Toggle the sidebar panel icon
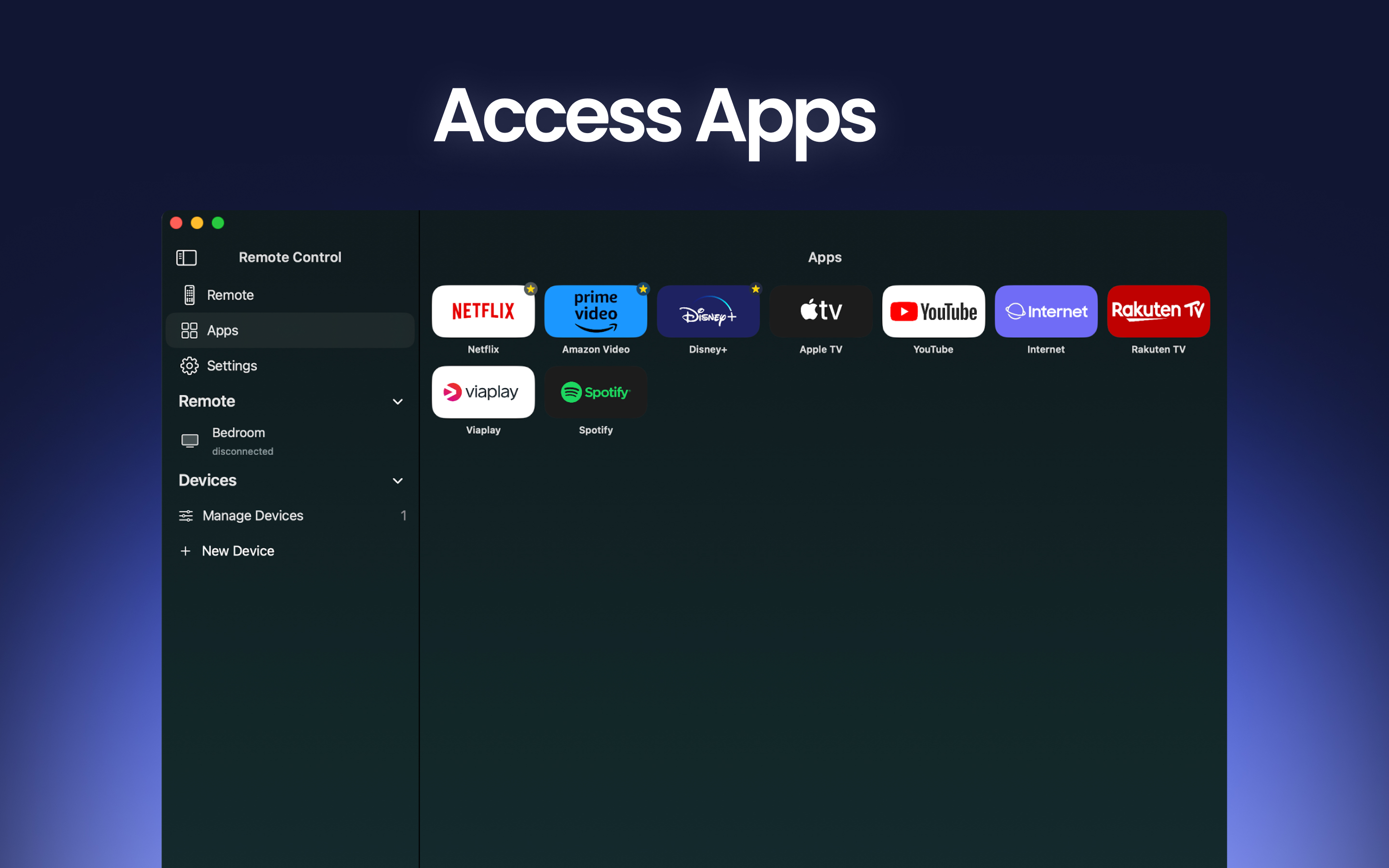Viewport: 1389px width, 868px height. 186,258
